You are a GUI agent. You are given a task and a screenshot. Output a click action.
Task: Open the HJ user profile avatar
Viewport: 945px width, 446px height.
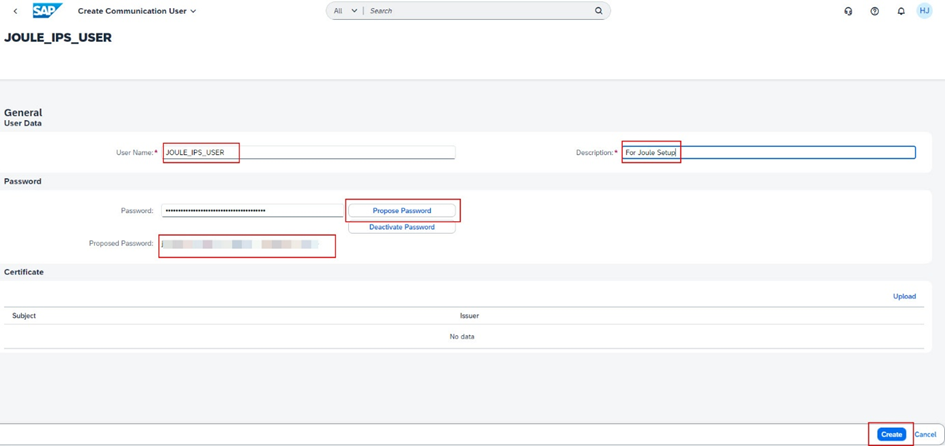click(x=925, y=11)
